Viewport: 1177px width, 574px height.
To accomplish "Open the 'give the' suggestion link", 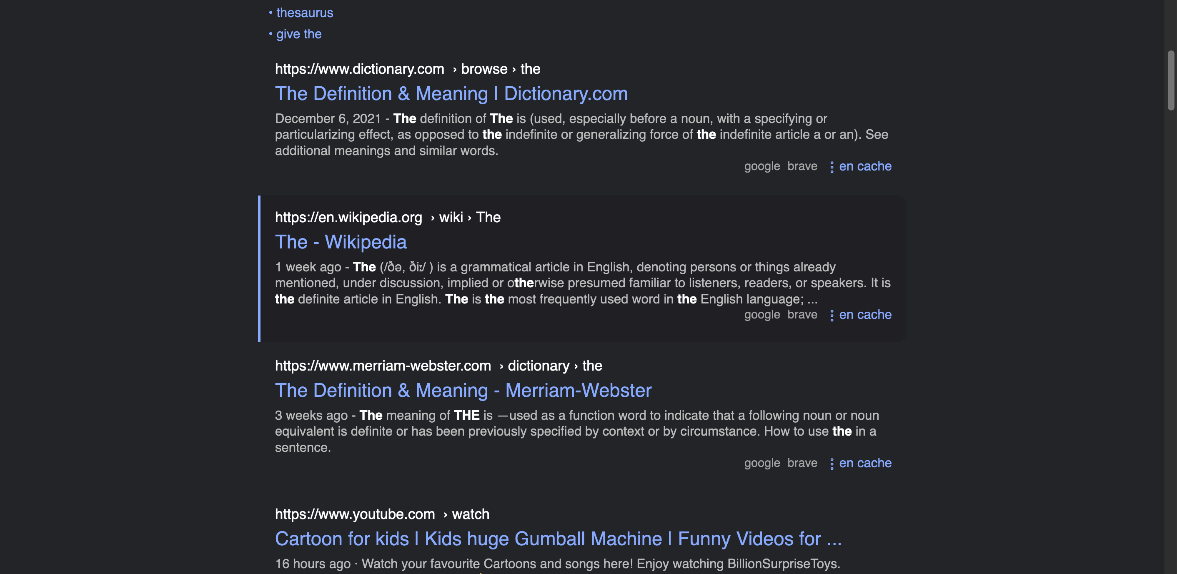I will (299, 34).
